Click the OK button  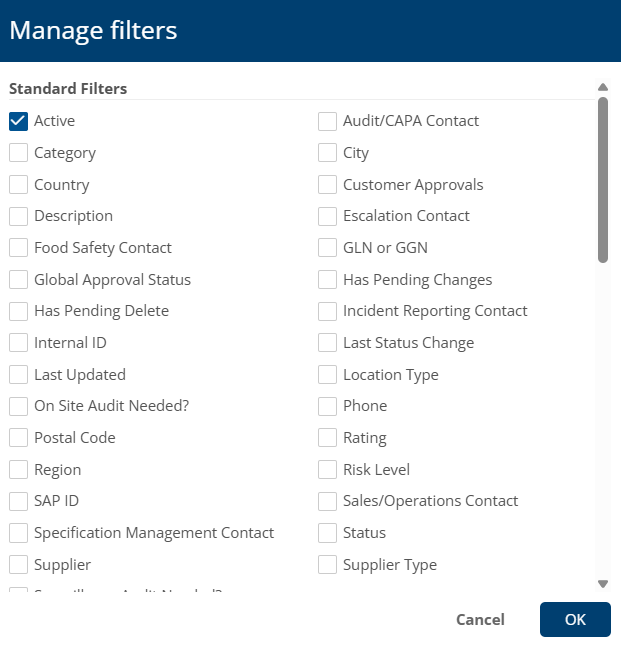click(x=575, y=619)
